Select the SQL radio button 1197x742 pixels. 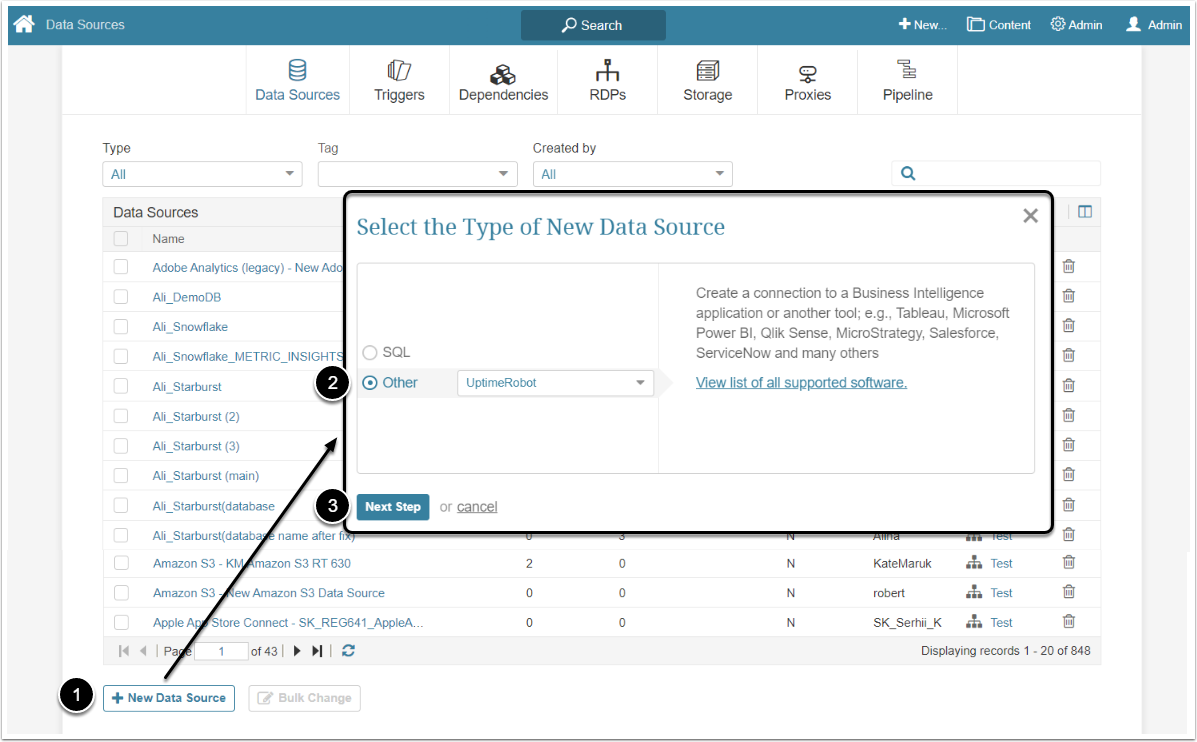tap(370, 353)
